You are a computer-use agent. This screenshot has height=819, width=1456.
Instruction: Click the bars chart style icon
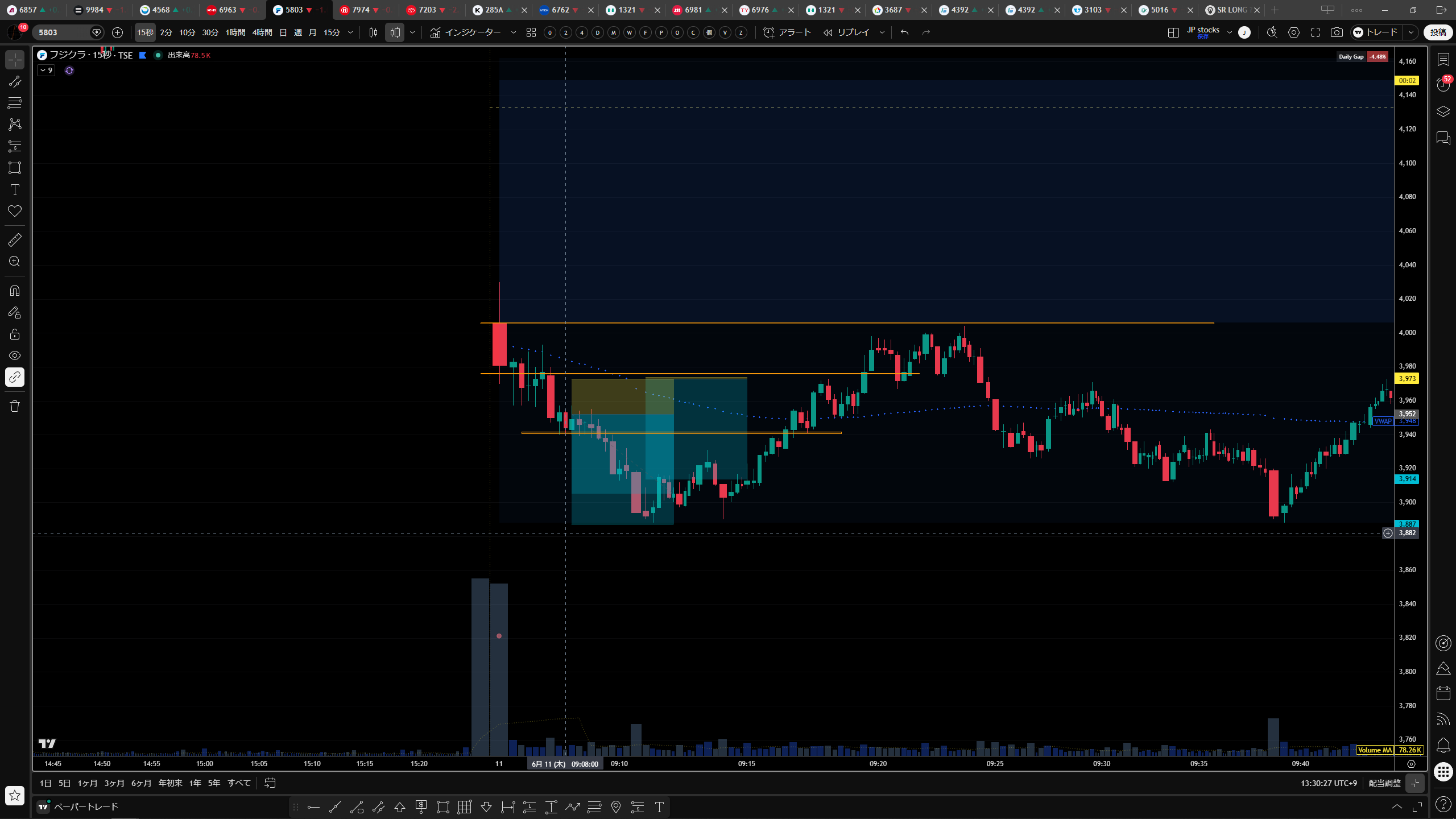click(373, 32)
